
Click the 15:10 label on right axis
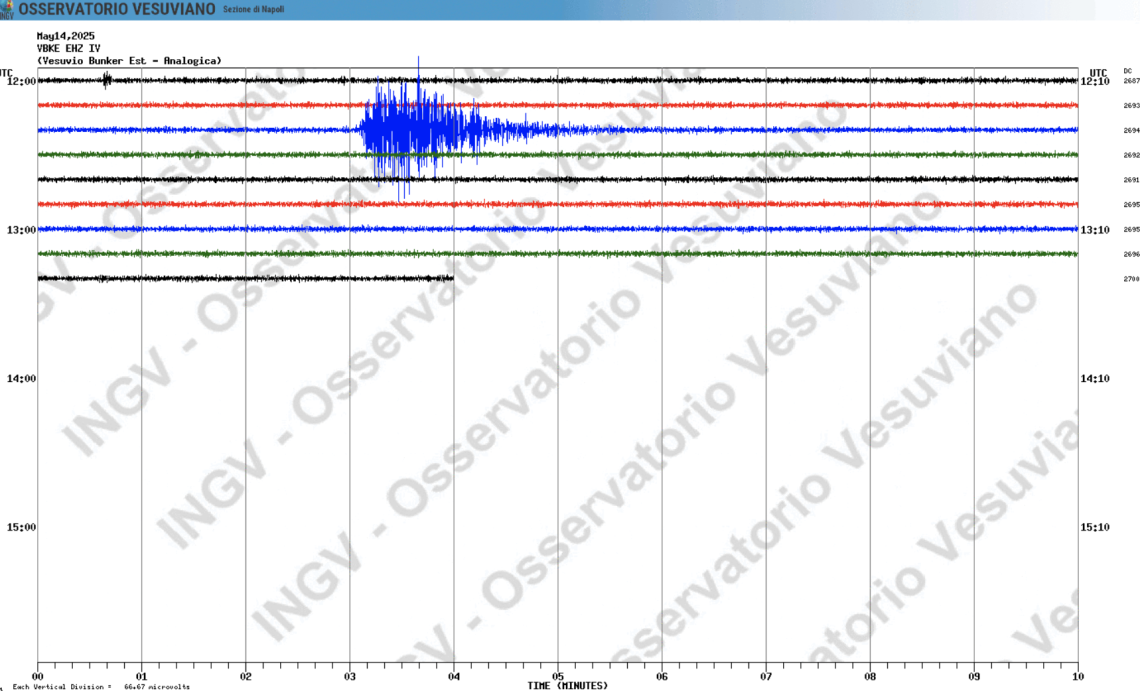(1096, 527)
